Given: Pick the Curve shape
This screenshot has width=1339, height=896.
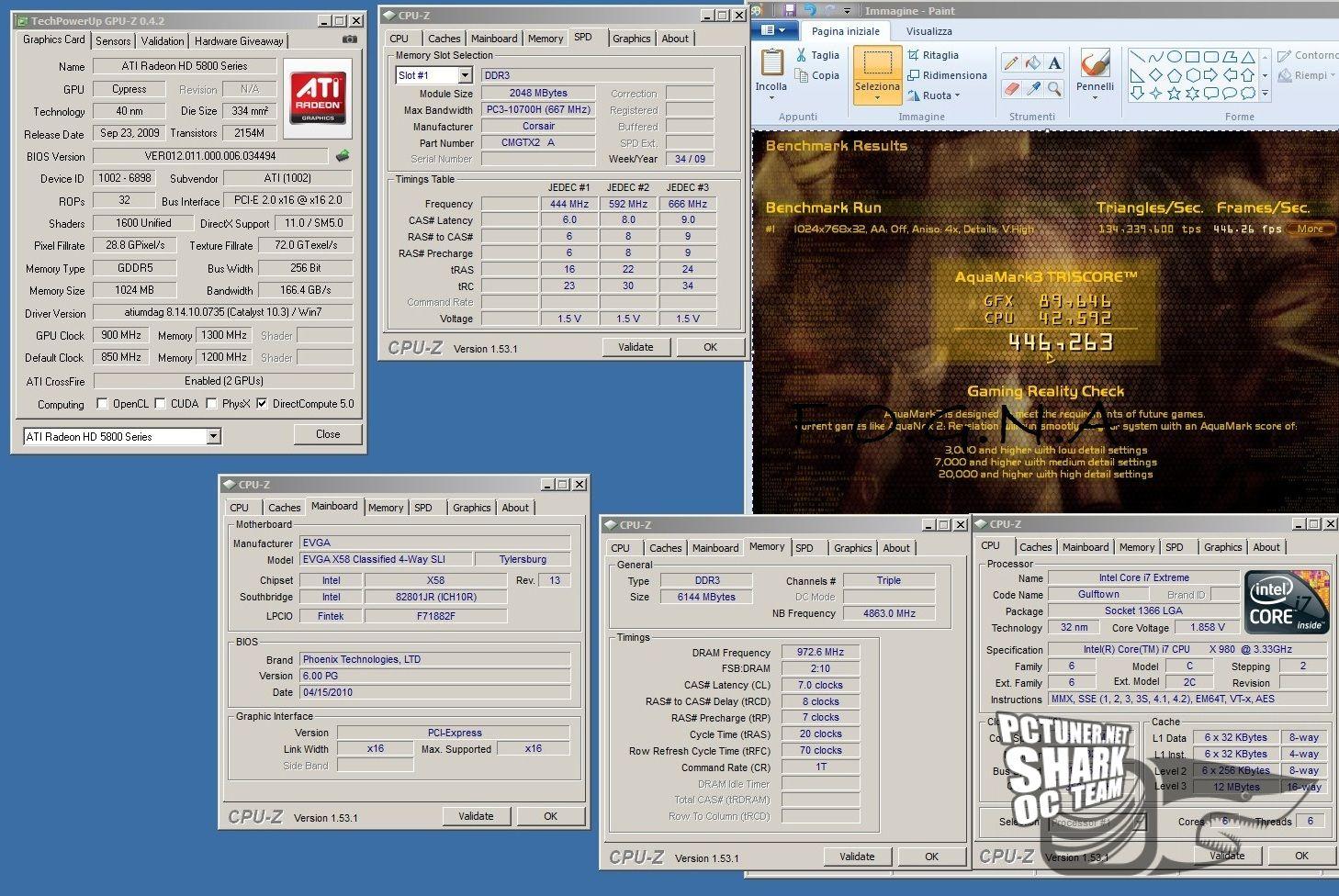Looking at the screenshot, I should [1155, 57].
